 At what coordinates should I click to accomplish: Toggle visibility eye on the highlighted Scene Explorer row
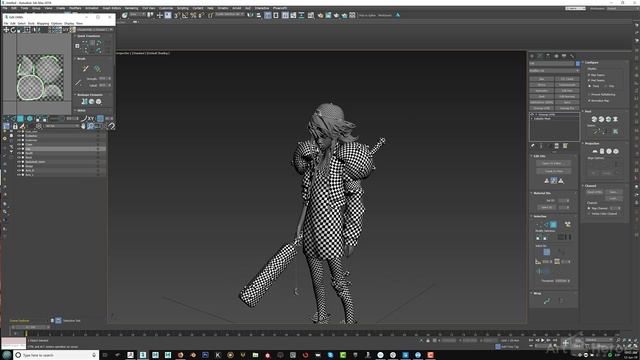(18, 149)
